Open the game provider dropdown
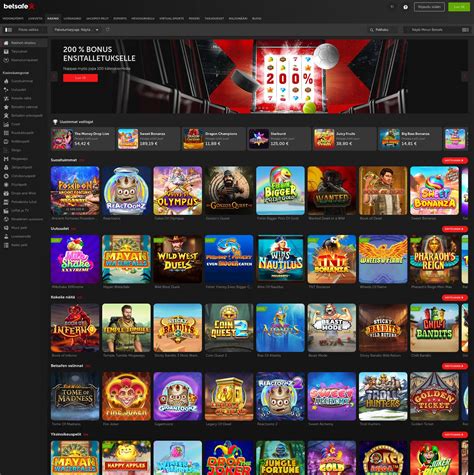This screenshot has height=475, width=474. [76, 30]
